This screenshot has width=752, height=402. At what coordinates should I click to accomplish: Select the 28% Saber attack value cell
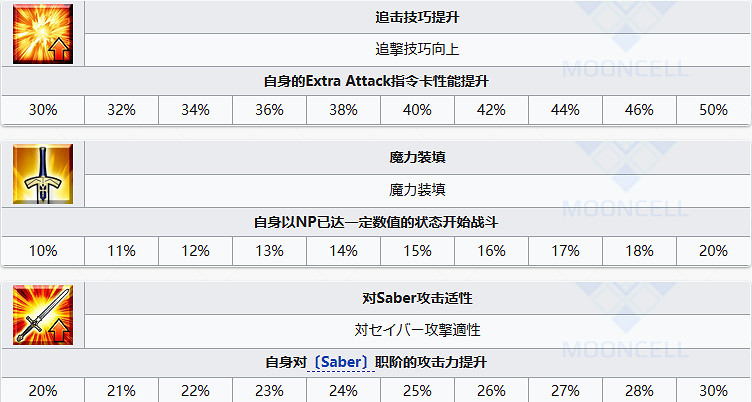pos(639,389)
